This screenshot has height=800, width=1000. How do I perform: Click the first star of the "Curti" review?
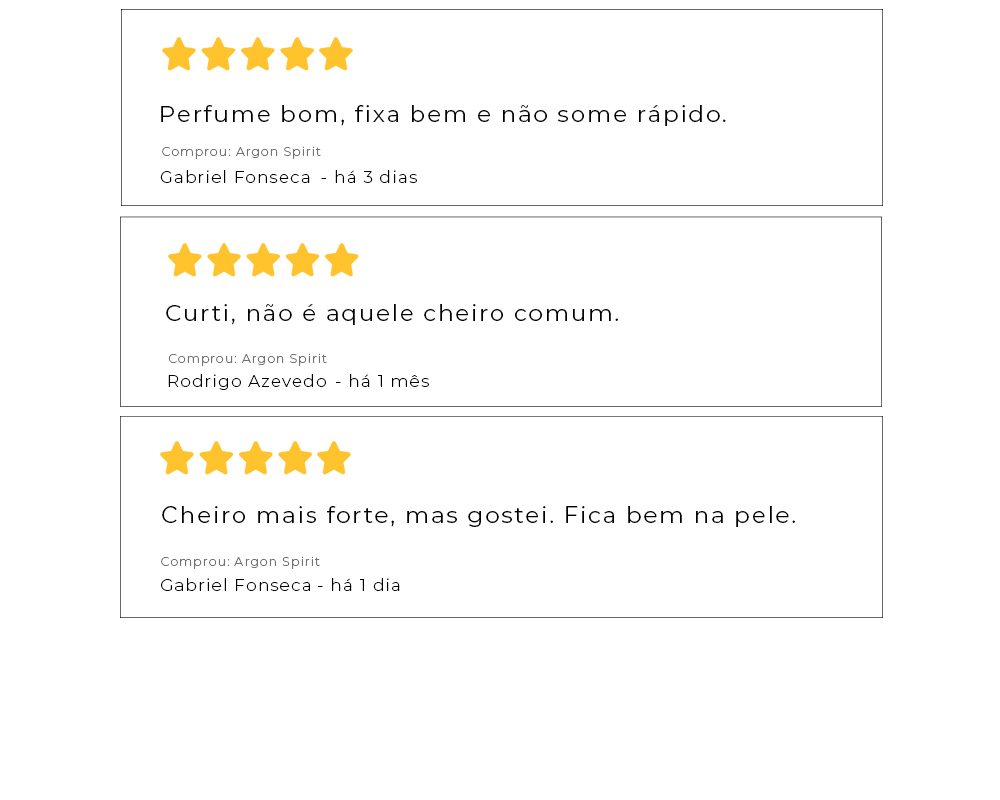pos(185,261)
